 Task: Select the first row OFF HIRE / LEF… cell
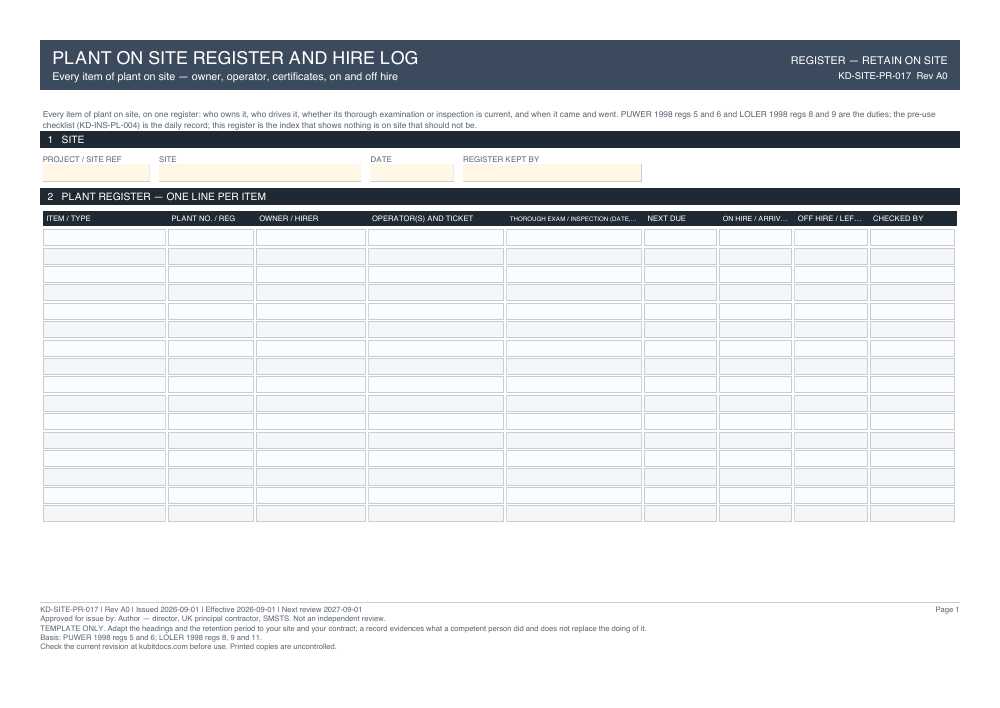point(831,238)
